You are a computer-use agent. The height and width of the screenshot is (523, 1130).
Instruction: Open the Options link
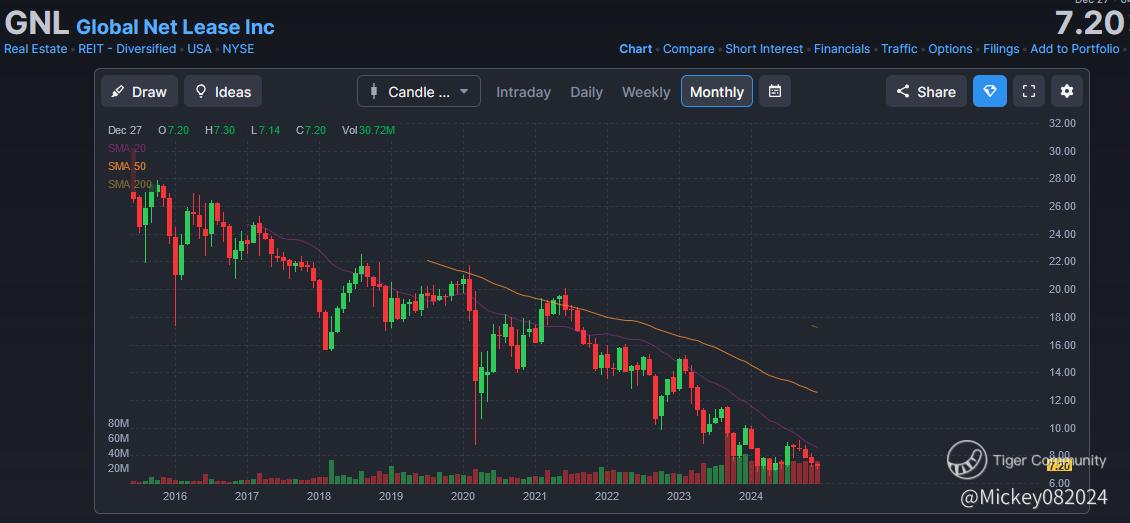(950, 49)
